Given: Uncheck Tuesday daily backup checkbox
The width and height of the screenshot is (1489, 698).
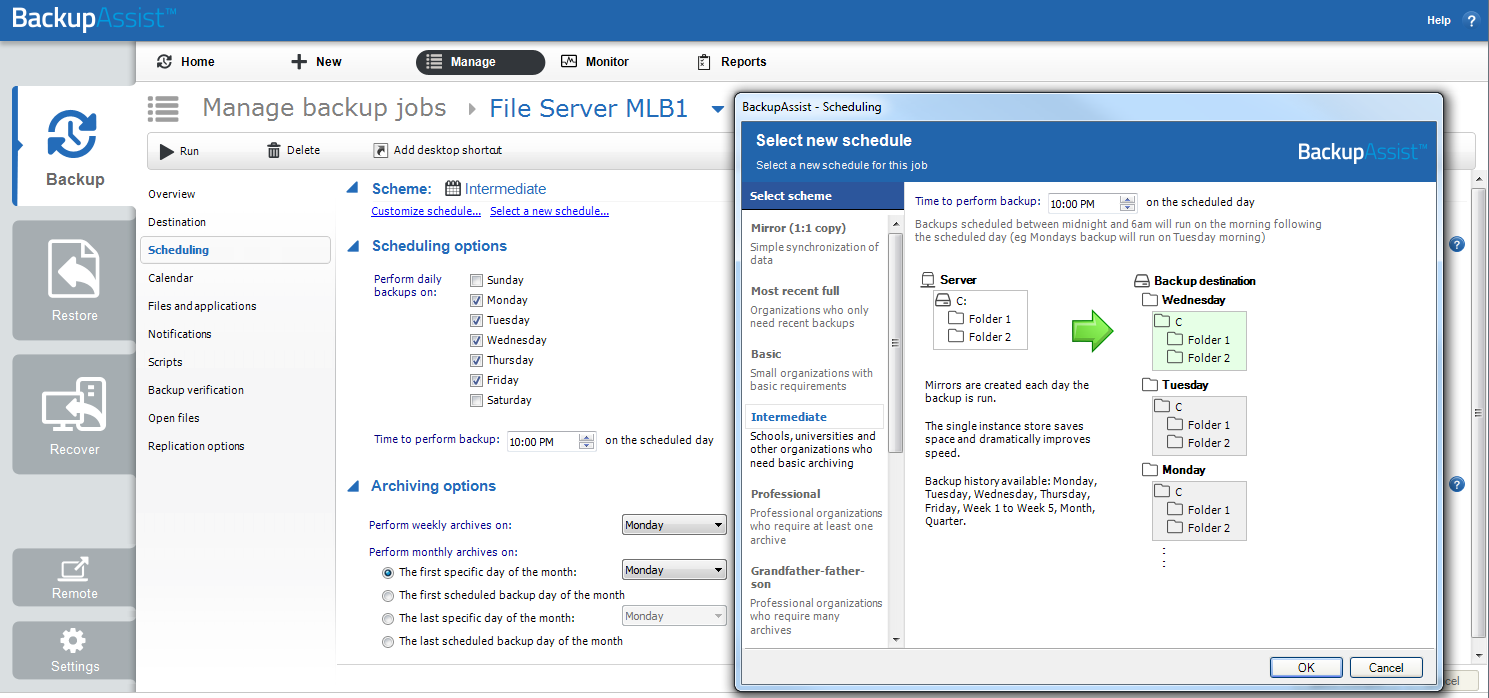Looking at the screenshot, I should pyautogui.click(x=476, y=320).
